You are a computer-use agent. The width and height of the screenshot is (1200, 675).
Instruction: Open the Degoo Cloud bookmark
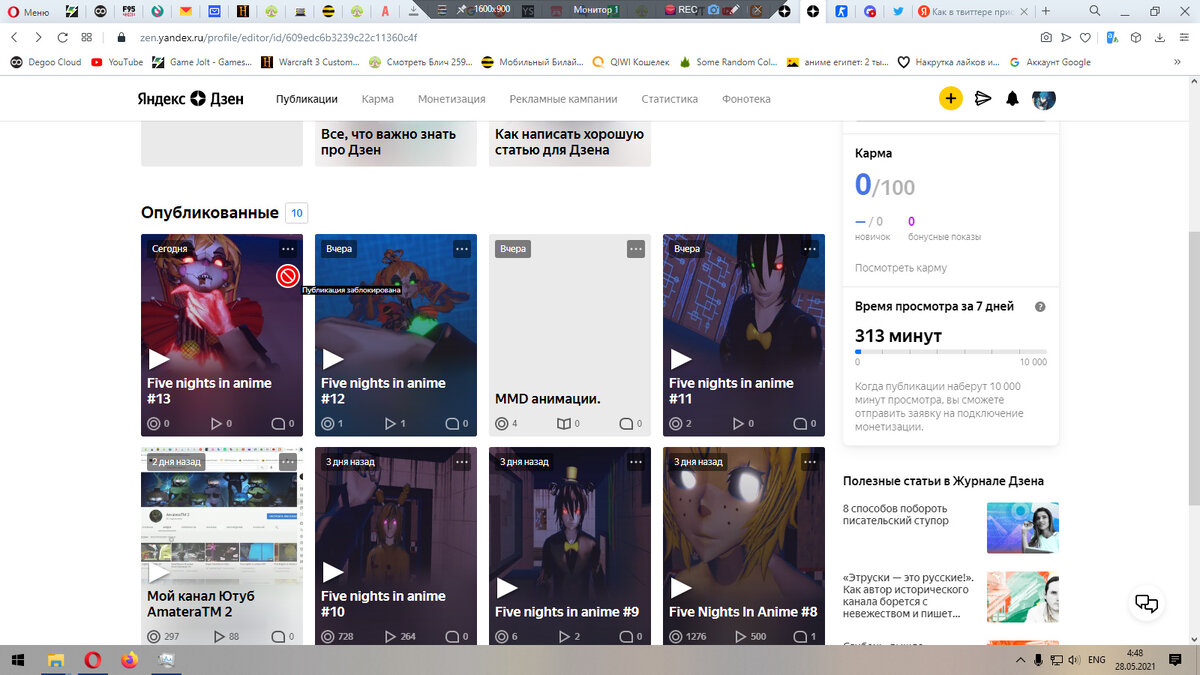[x=46, y=62]
